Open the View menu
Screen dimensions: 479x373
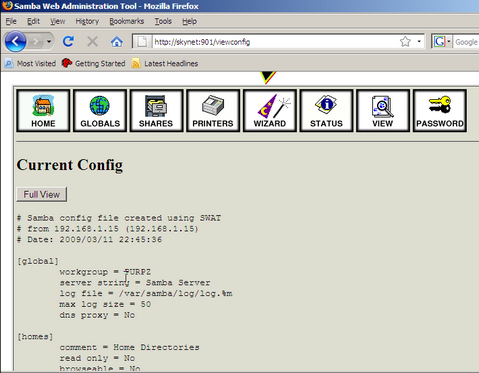point(57,21)
